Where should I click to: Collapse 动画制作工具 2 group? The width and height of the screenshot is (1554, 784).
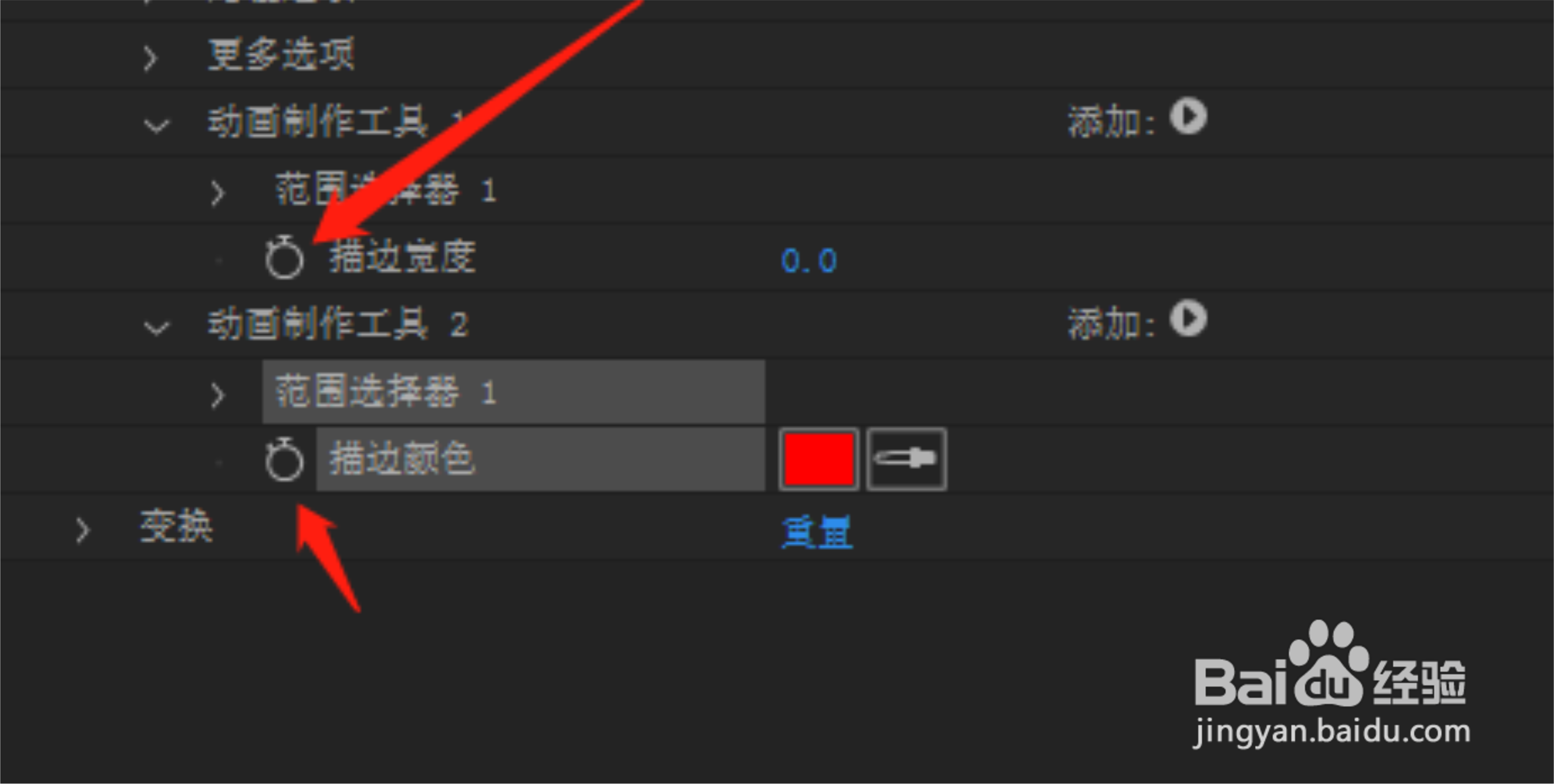[x=157, y=327]
